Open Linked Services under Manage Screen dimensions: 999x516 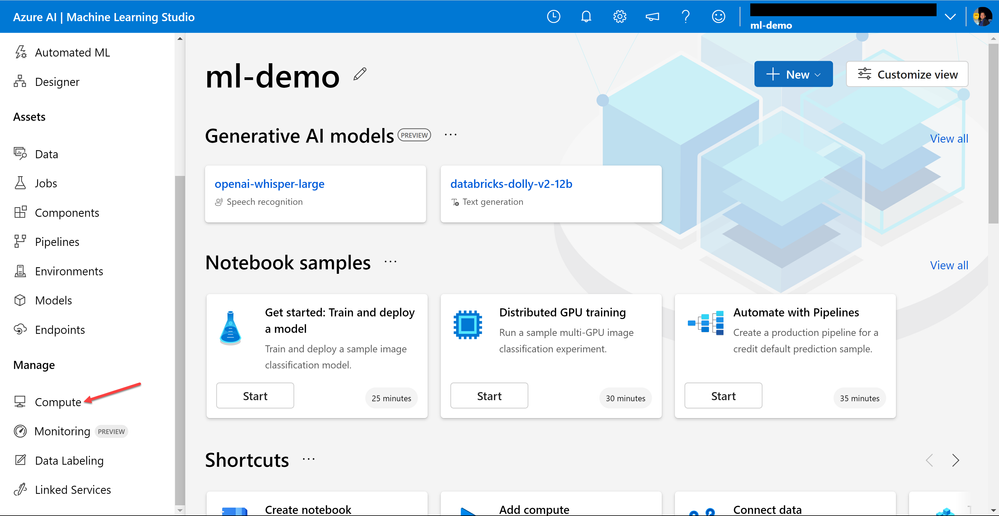(73, 490)
